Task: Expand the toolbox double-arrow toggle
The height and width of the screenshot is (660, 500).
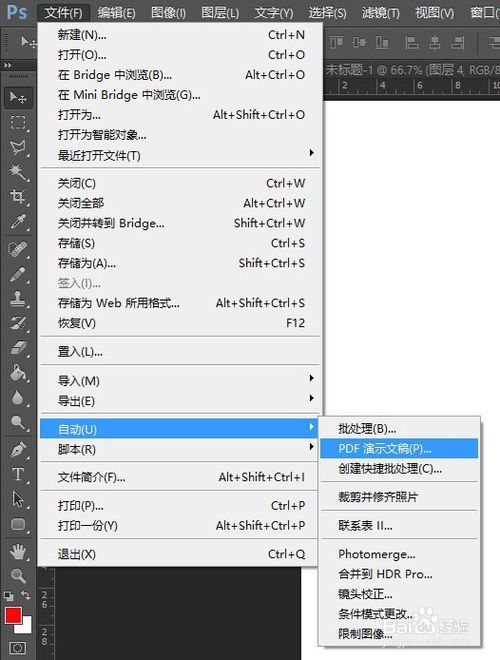Action: [x=8, y=65]
